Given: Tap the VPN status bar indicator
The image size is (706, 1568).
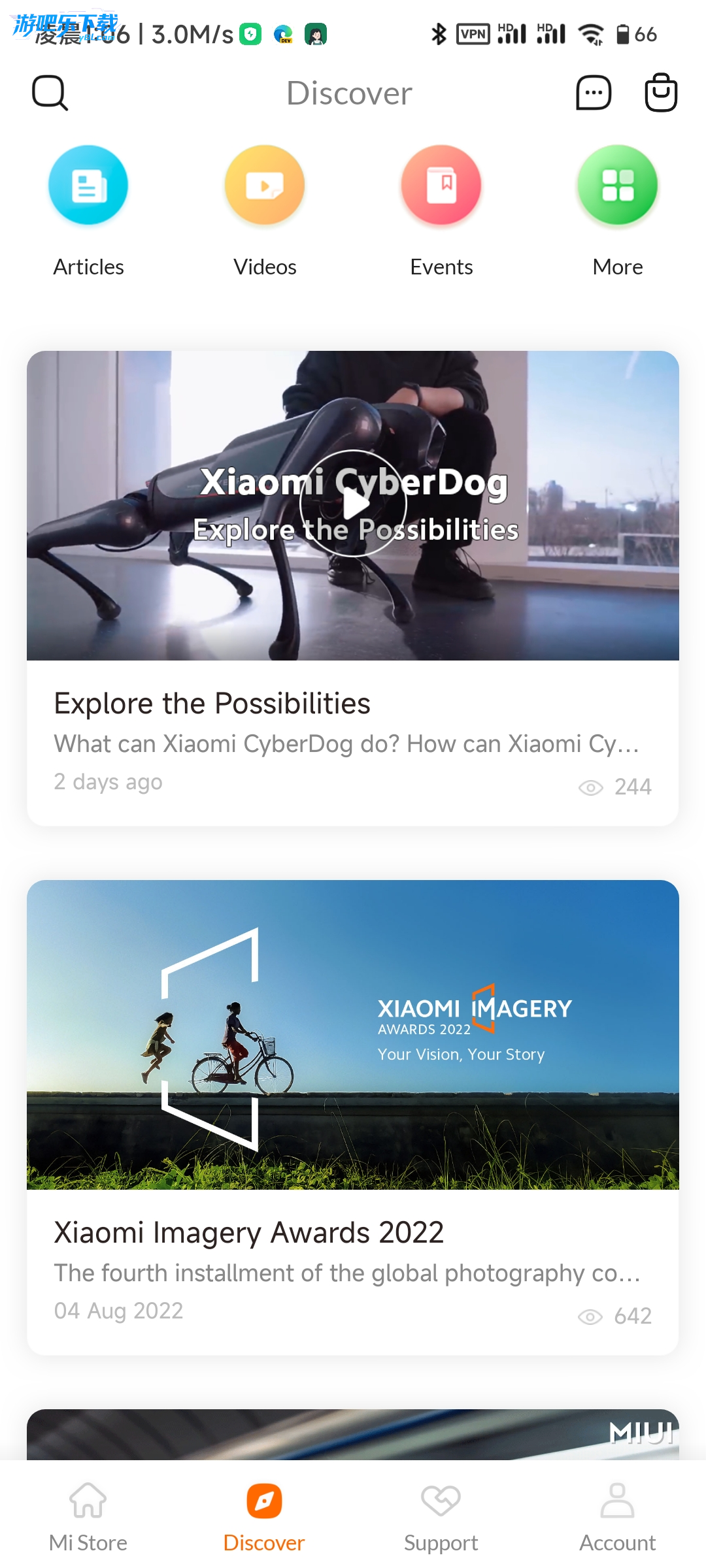Looking at the screenshot, I should pos(473,34).
